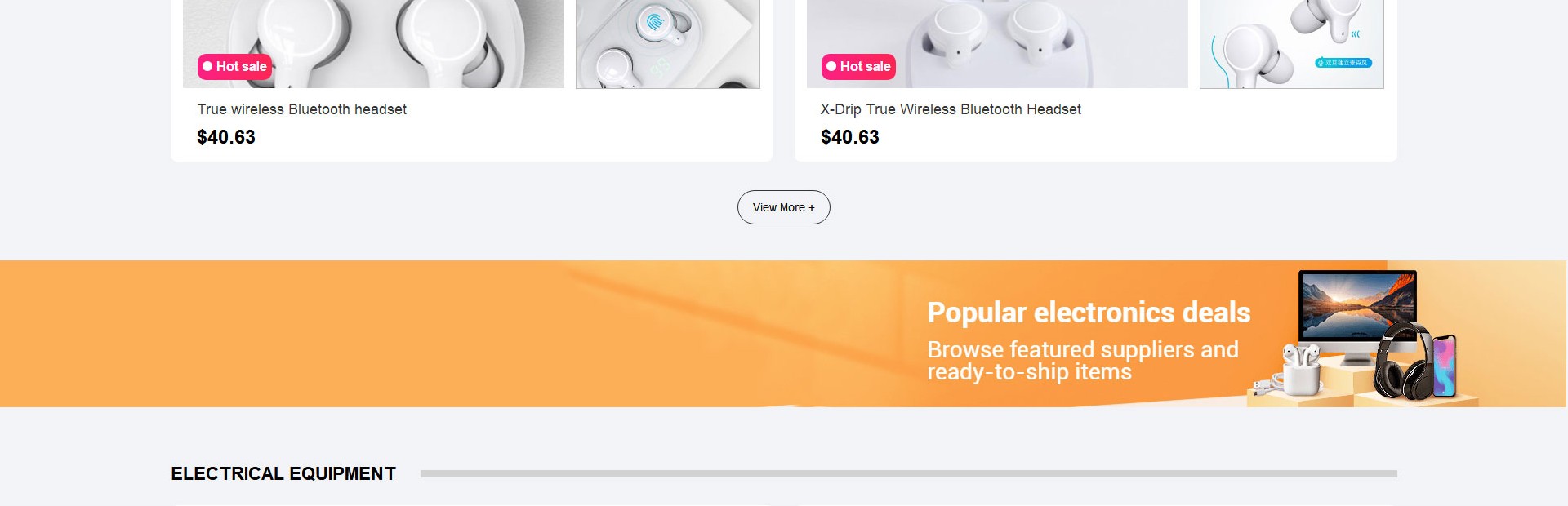The width and height of the screenshot is (1568, 506).
Task: Click the fingerprint icon on the earbud
Action: (655, 21)
